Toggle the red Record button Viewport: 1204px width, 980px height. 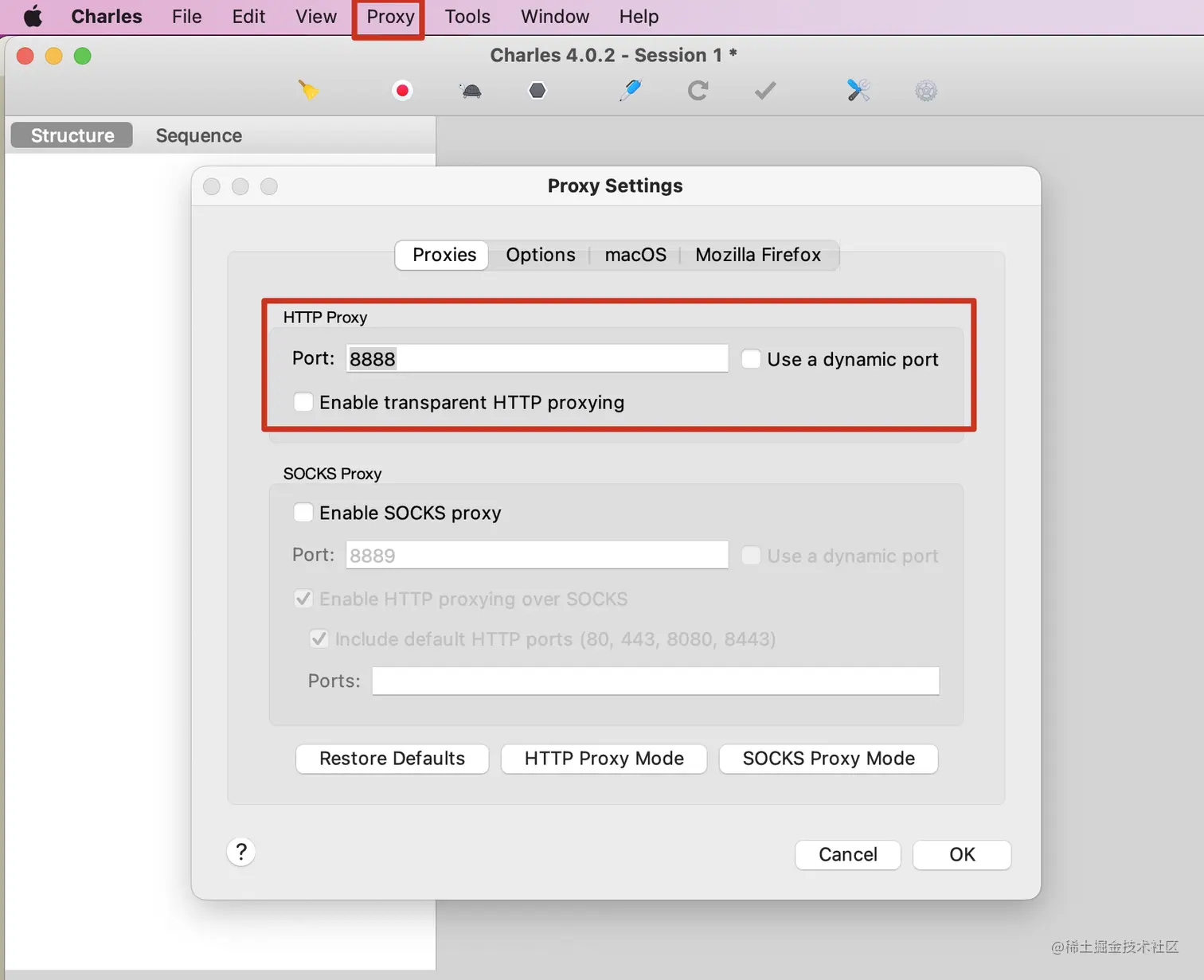point(403,90)
